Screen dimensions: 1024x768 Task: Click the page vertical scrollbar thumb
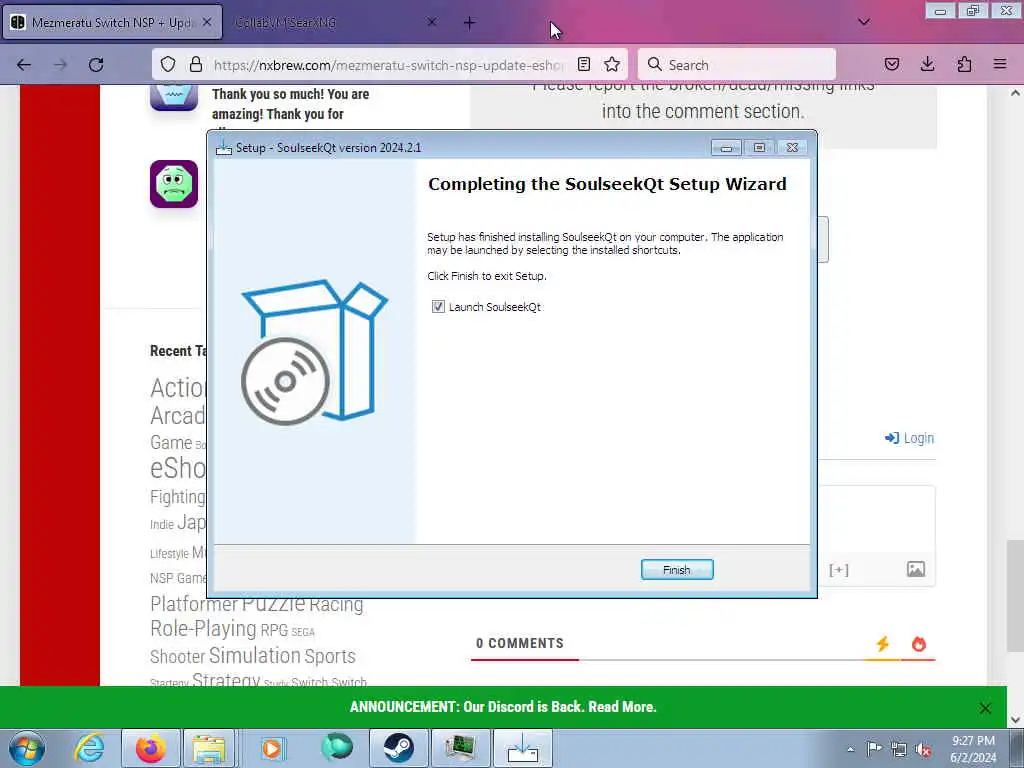coord(1015,596)
